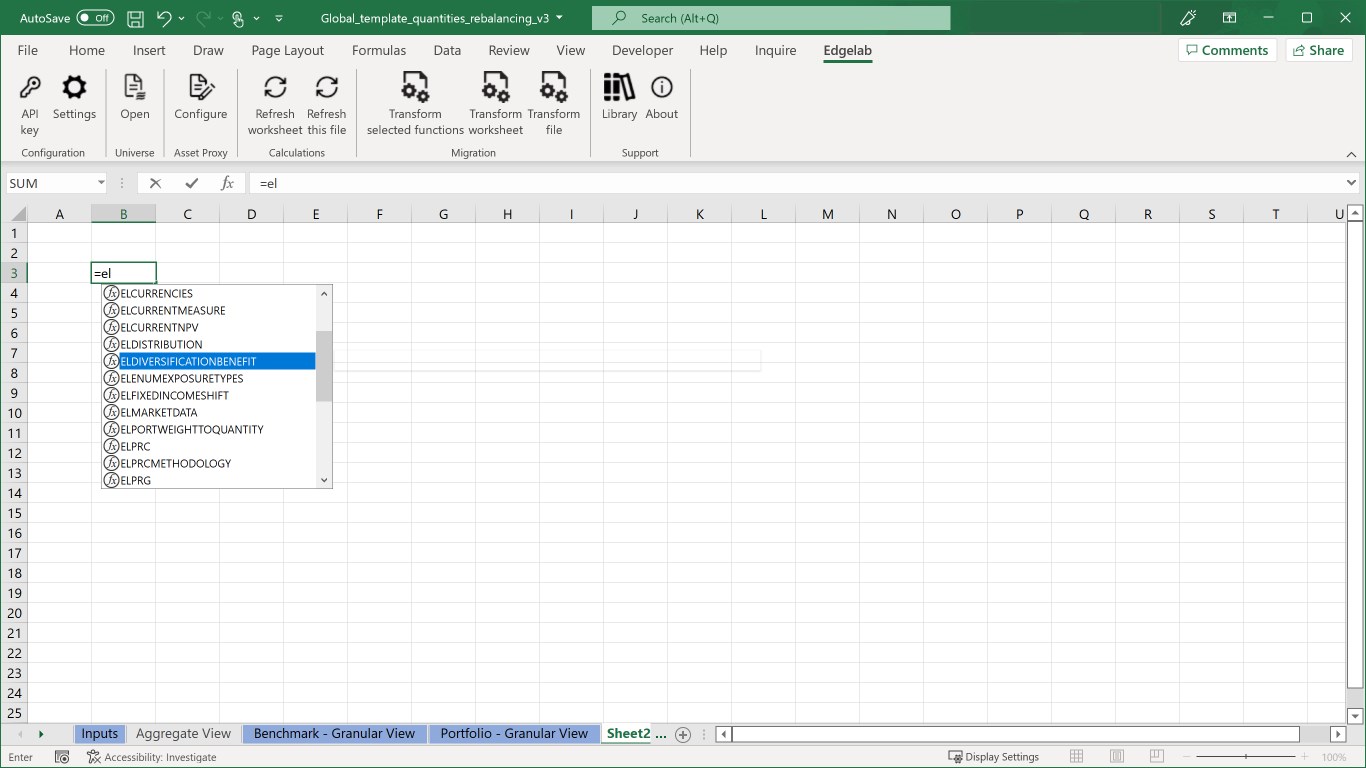Click in the formula bar input
This screenshot has width=1366, height=768.
[x=796, y=183]
